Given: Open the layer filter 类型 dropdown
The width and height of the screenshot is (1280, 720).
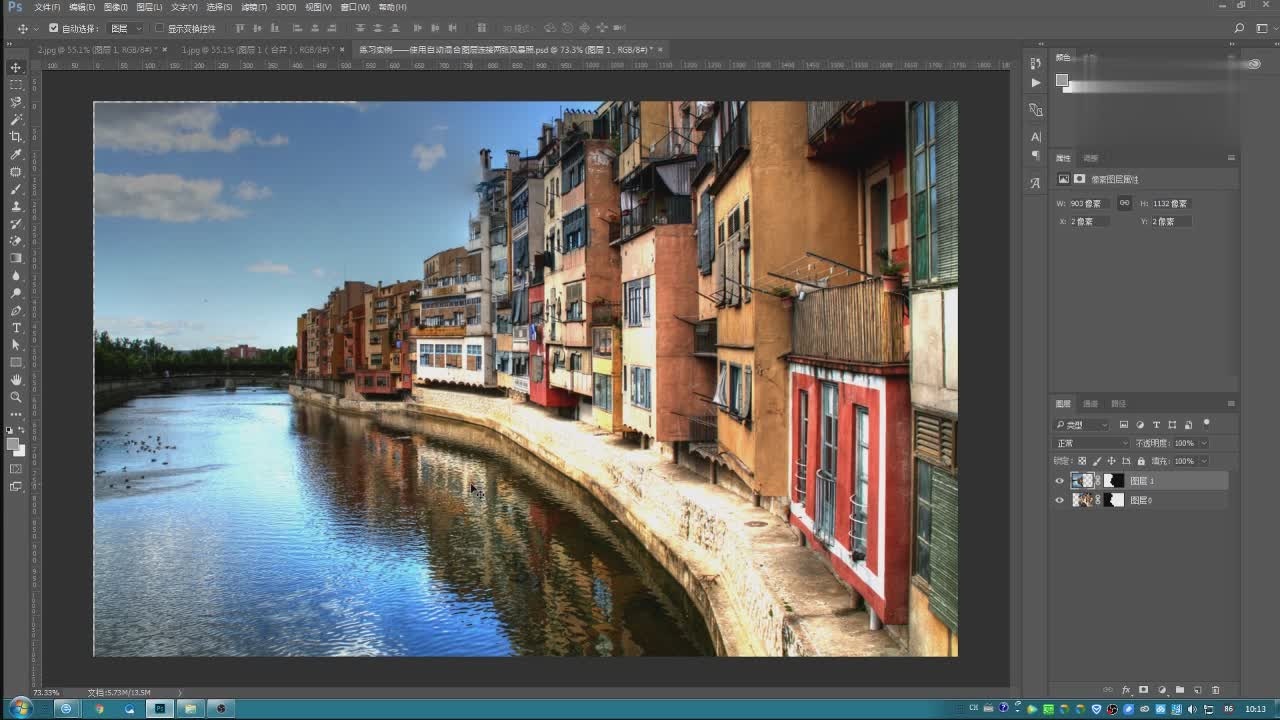Looking at the screenshot, I should point(1083,425).
